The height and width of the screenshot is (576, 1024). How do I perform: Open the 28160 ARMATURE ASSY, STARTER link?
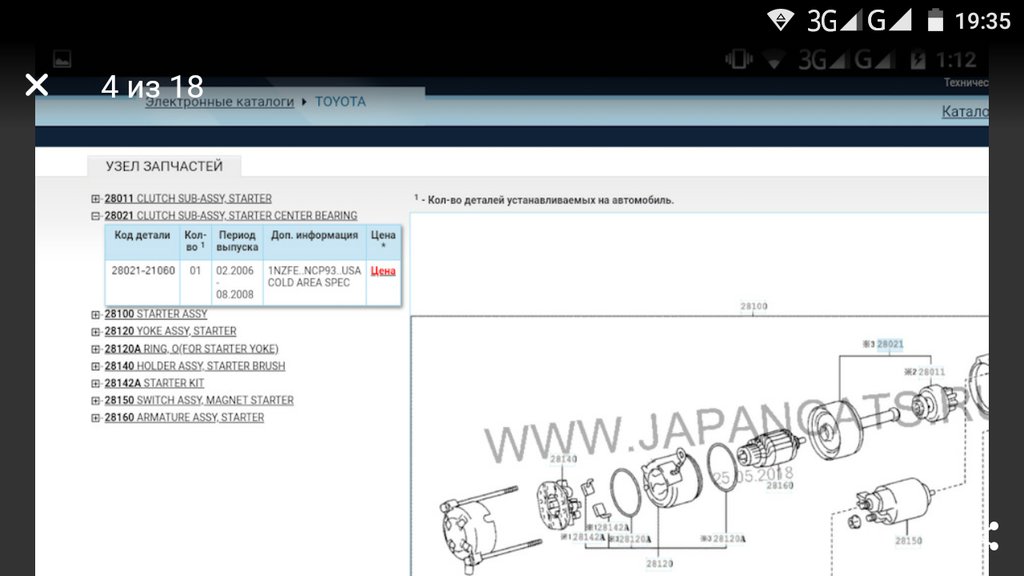click(184, 417)
